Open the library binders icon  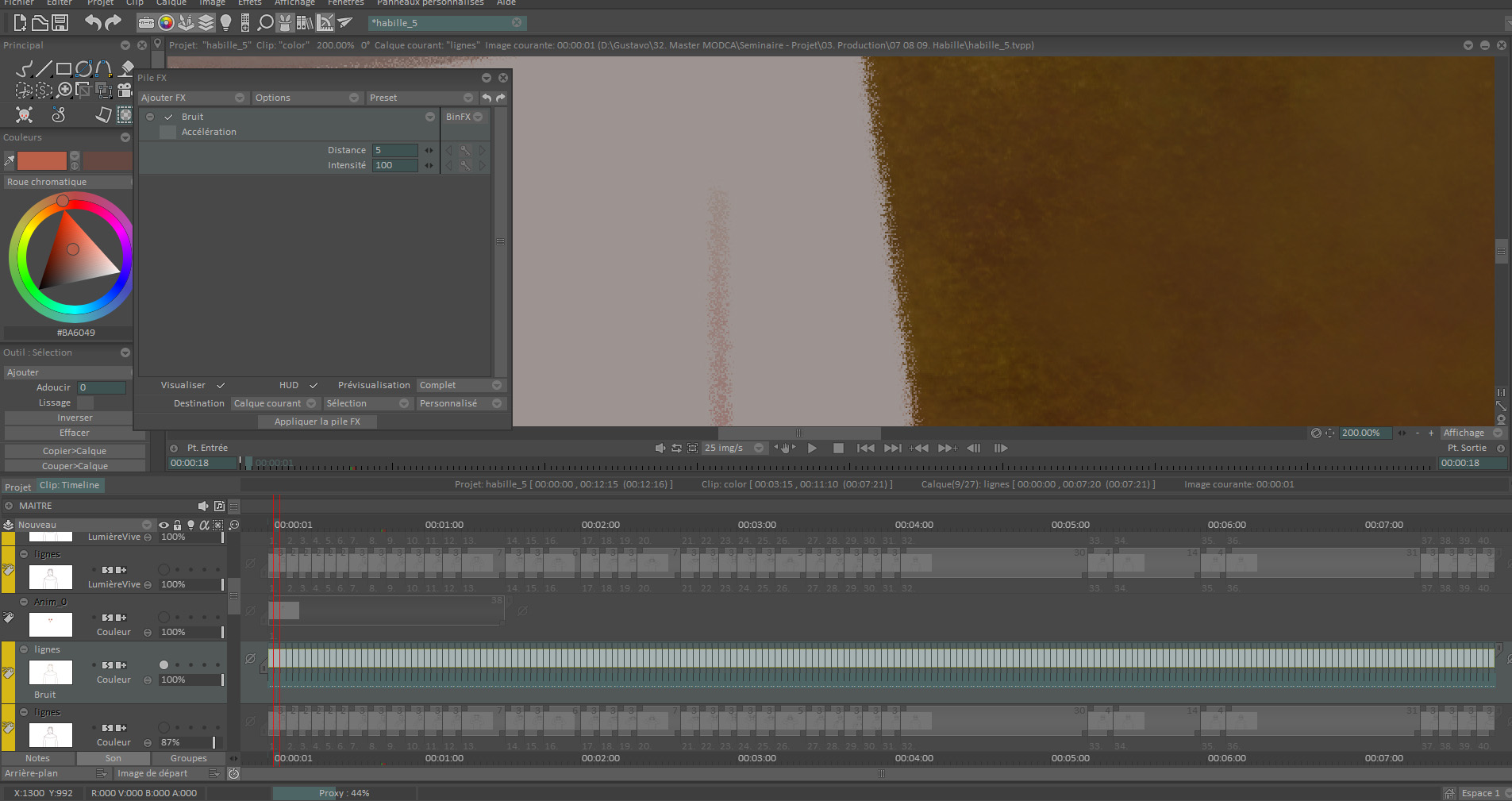tap(305, 23)
